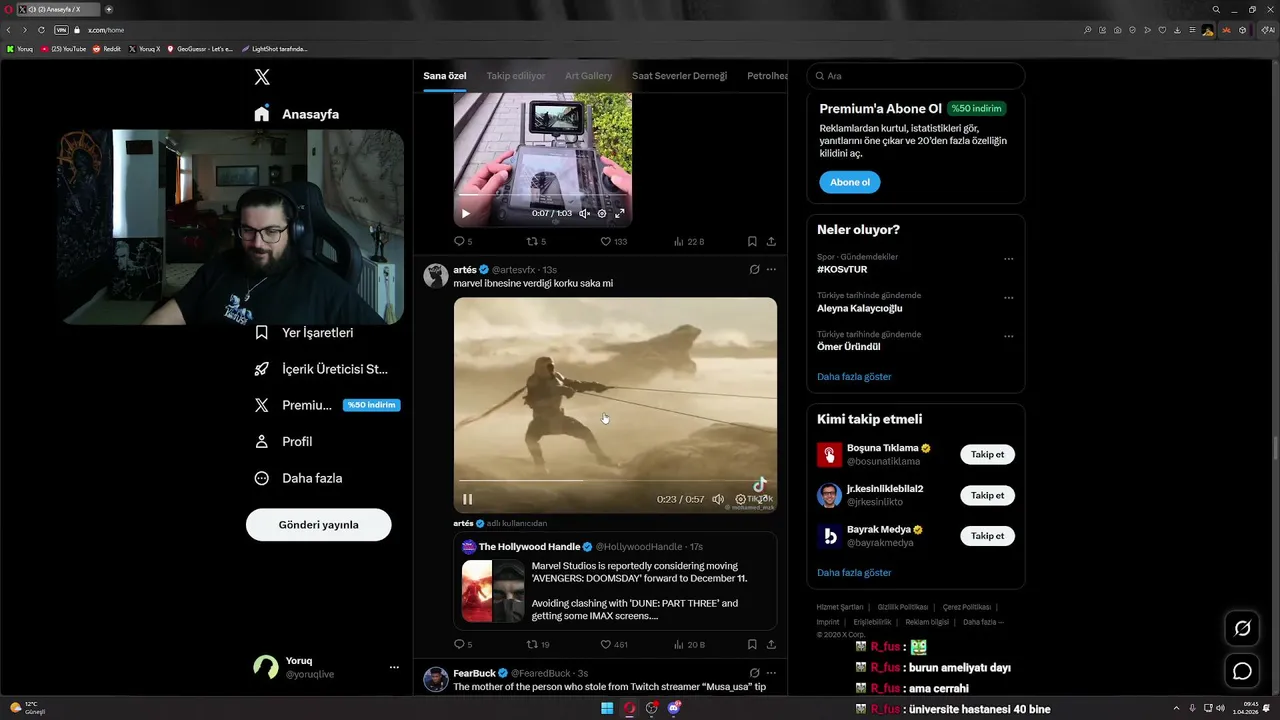The height and width of the screenshot is (720, 1280).
Task: Switch to the Sana özel tab
Action: pos(445,76)
